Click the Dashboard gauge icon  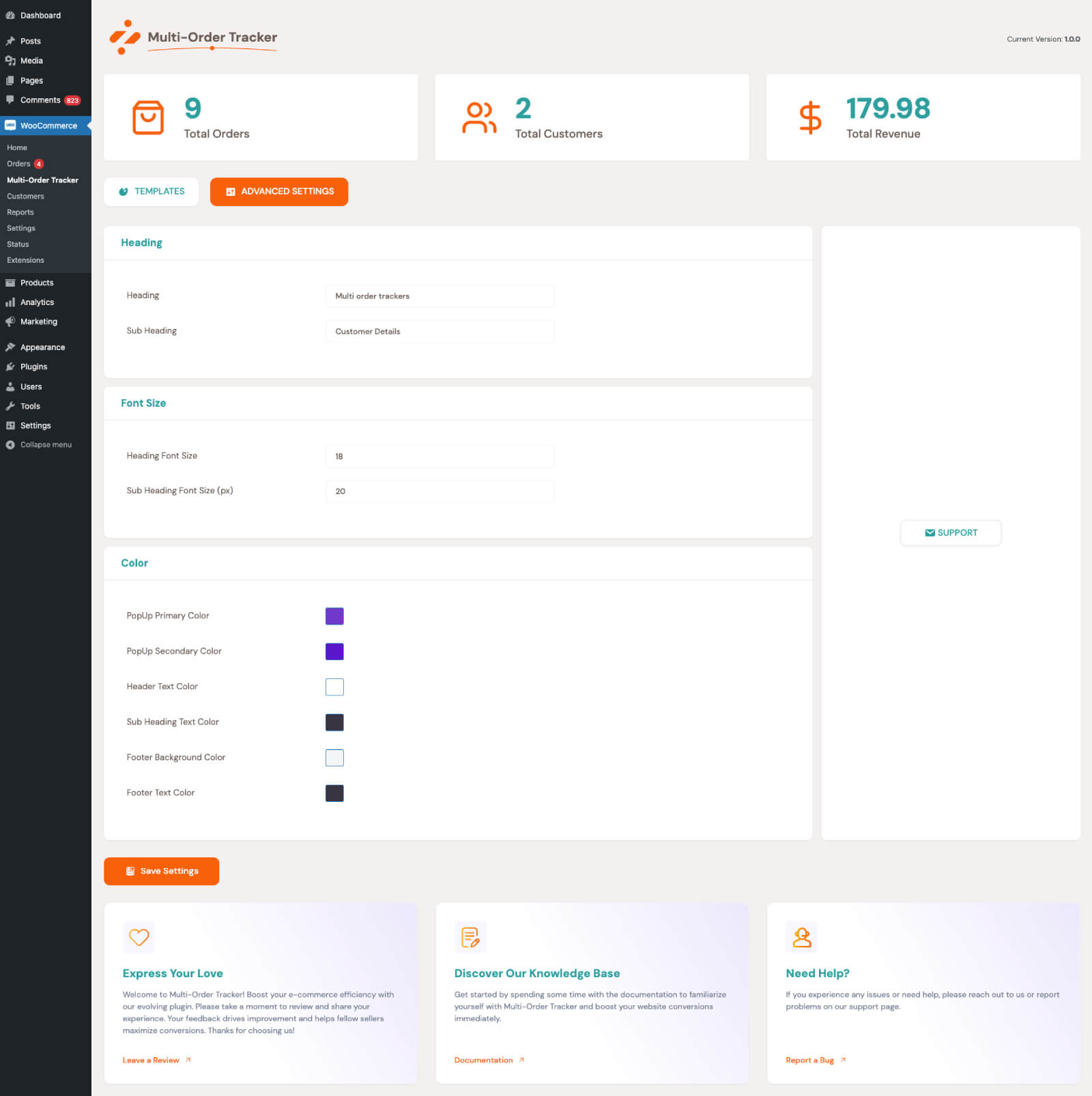[10, 15]
